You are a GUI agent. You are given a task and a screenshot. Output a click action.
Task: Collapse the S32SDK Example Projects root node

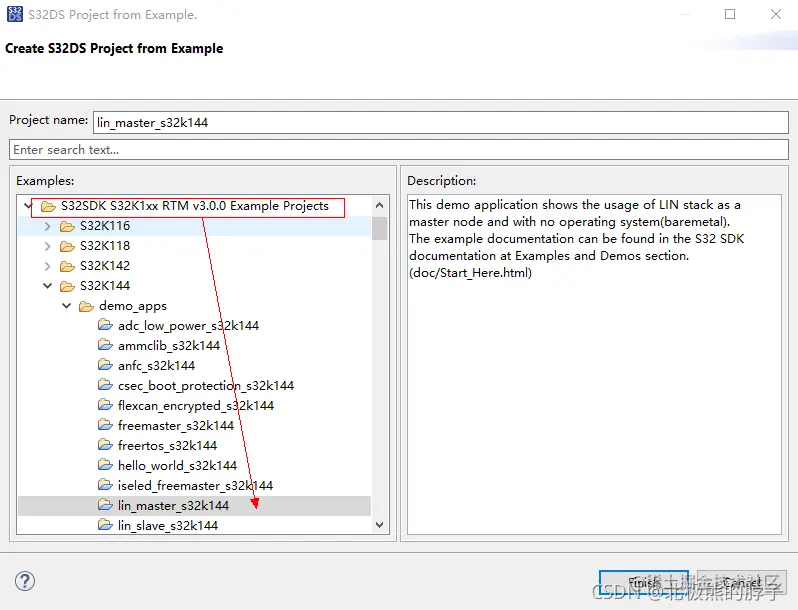[27, 206]
